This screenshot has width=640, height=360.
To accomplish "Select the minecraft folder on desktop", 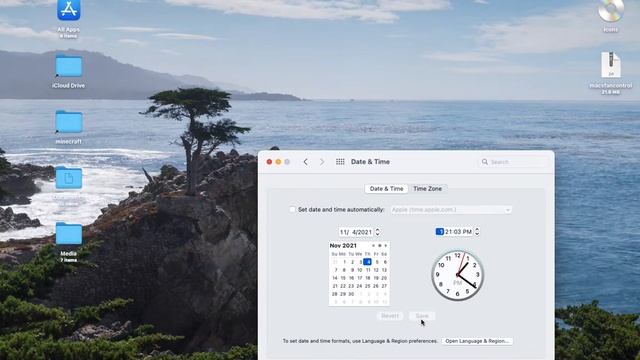I will pyautogui.click(x=69, y=122).
